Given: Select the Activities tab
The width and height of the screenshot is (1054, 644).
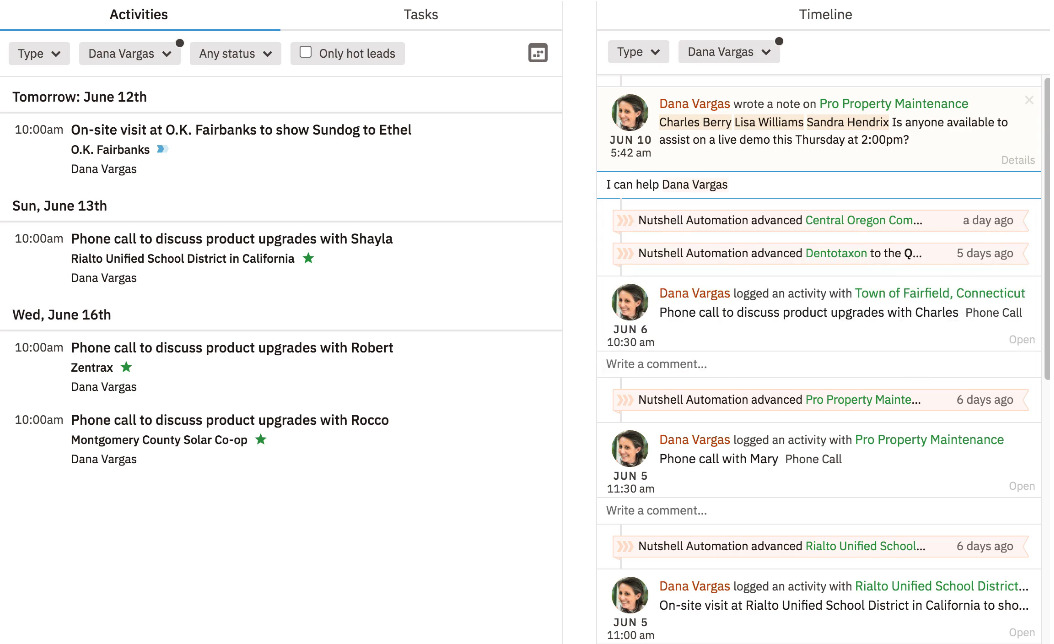Looking at the screenshot, I should tap(138, 14).
